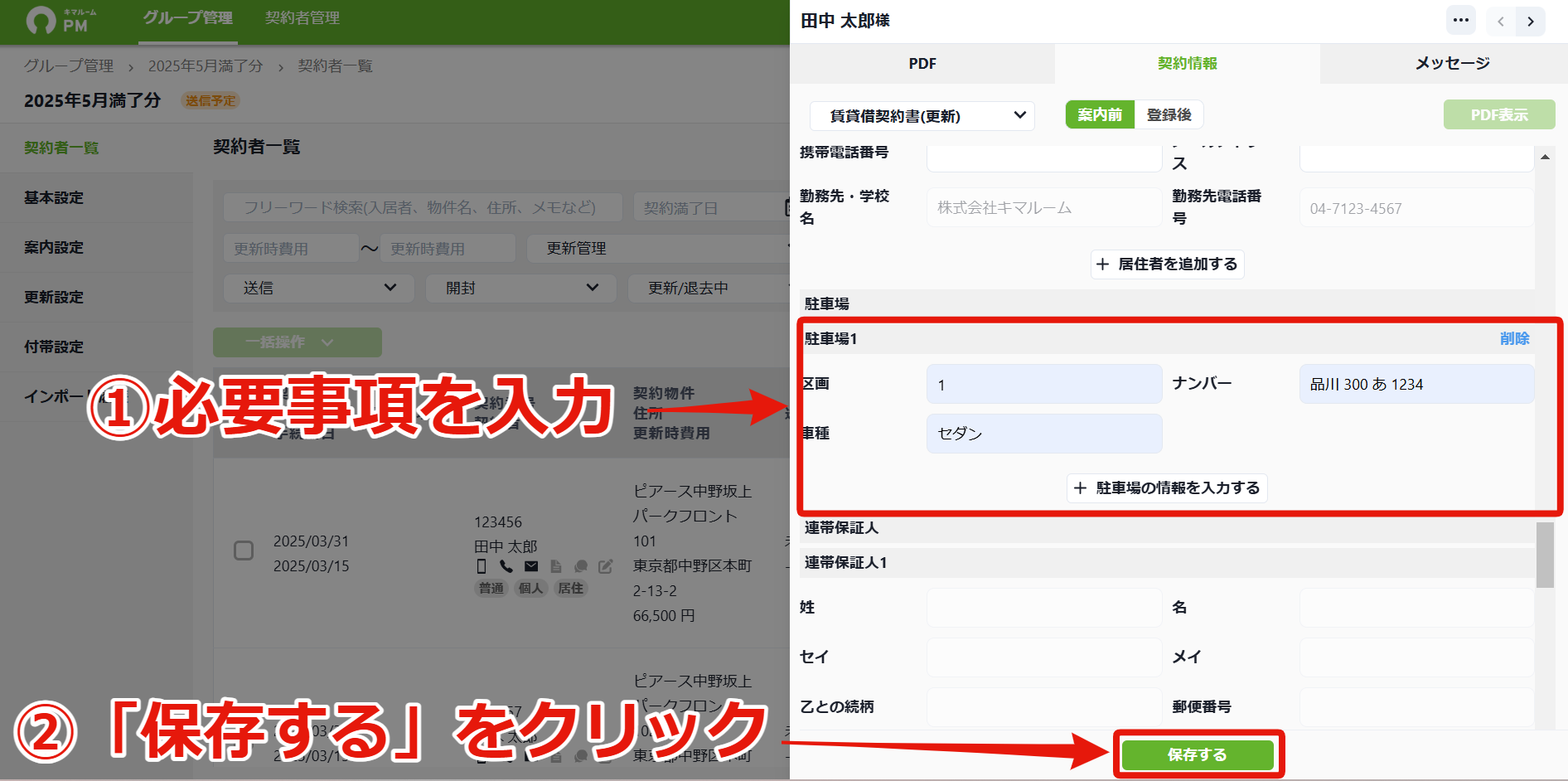1568x781 pixels.
Task: Click 削除 link for 駐車場1
Action: 1514,338
